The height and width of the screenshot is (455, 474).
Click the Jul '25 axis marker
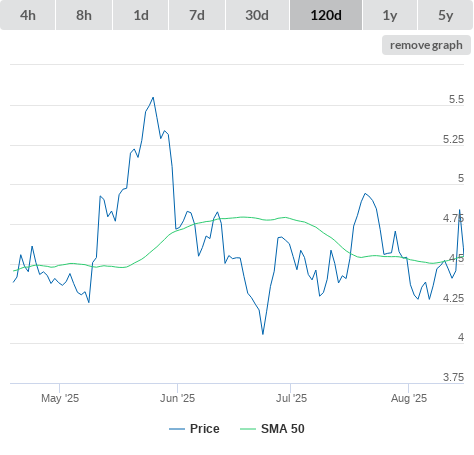click(x=291, y=398)
